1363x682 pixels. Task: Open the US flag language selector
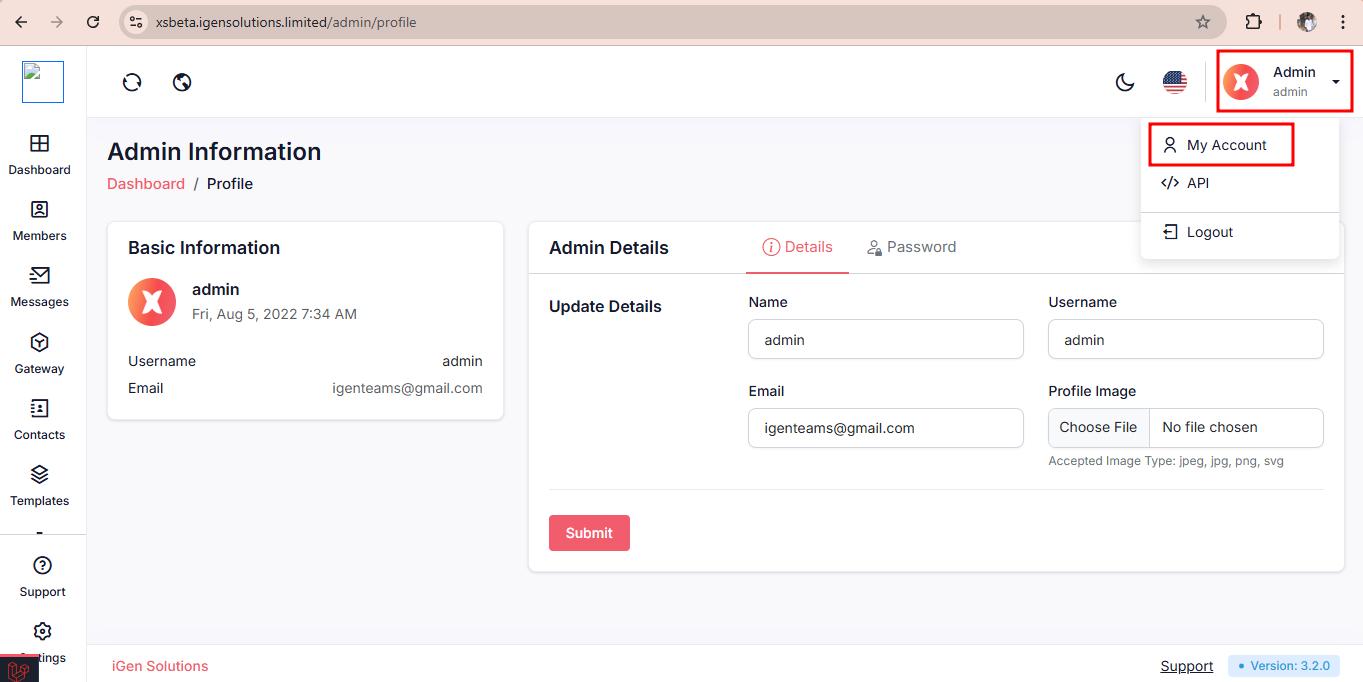coord(1175,82)
